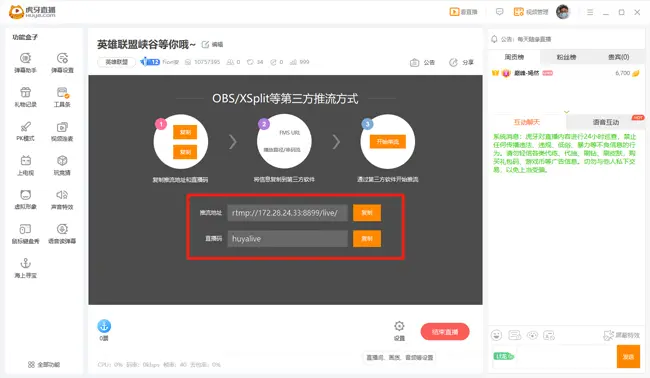This screenshot has height=378, width=650.
Task: Open the 上电视 TV feature
Action: [x=25, y=166]
